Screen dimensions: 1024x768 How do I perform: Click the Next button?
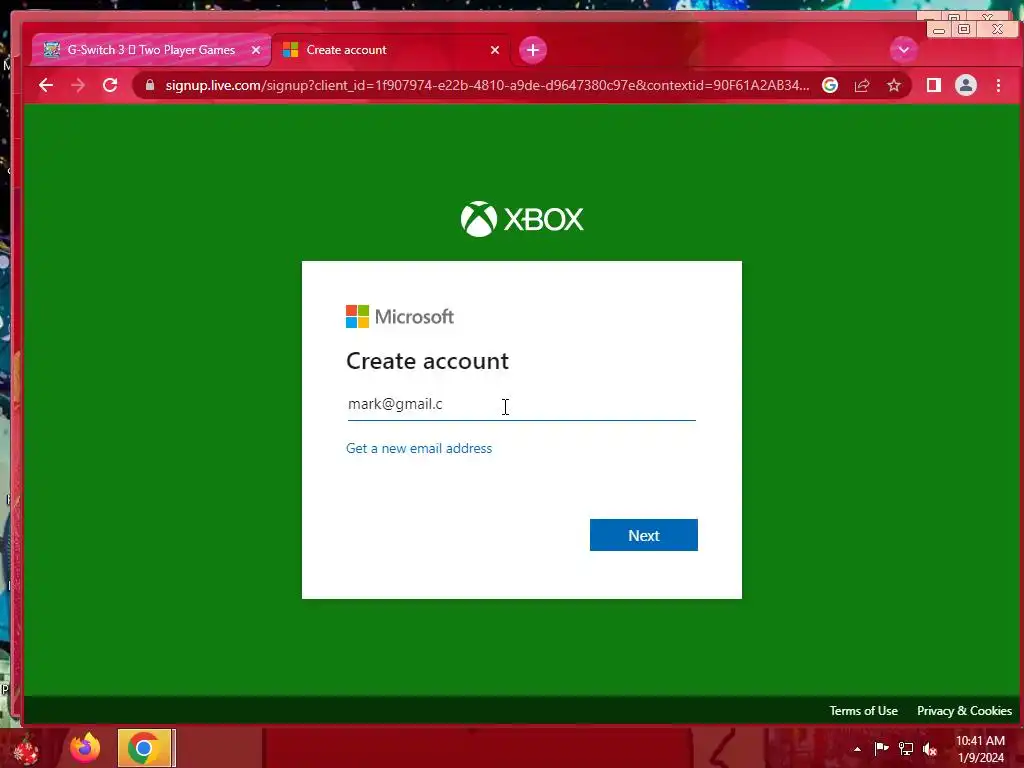644,535
